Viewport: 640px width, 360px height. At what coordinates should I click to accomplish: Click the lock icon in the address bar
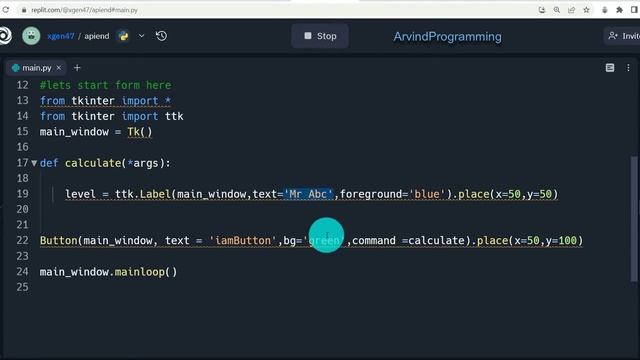24,10
